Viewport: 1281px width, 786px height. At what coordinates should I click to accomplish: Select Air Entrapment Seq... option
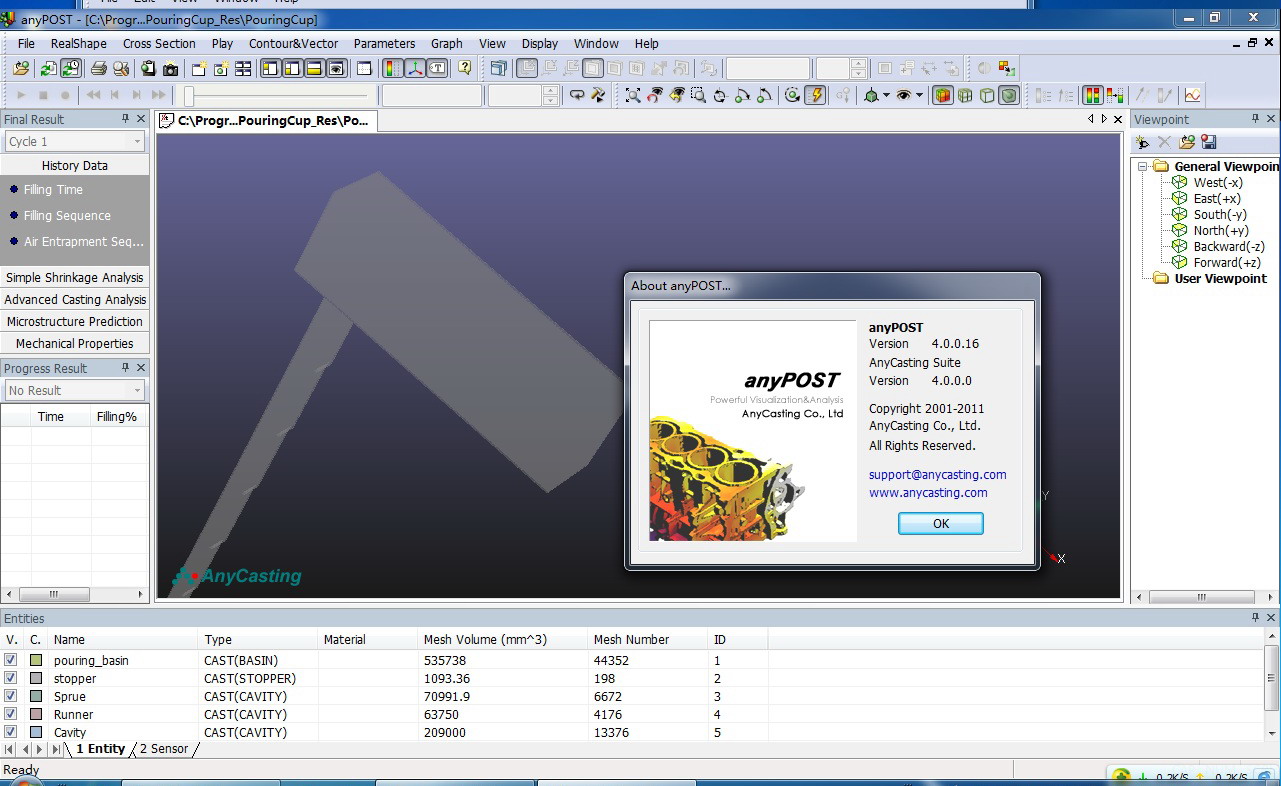coord(76,241)
